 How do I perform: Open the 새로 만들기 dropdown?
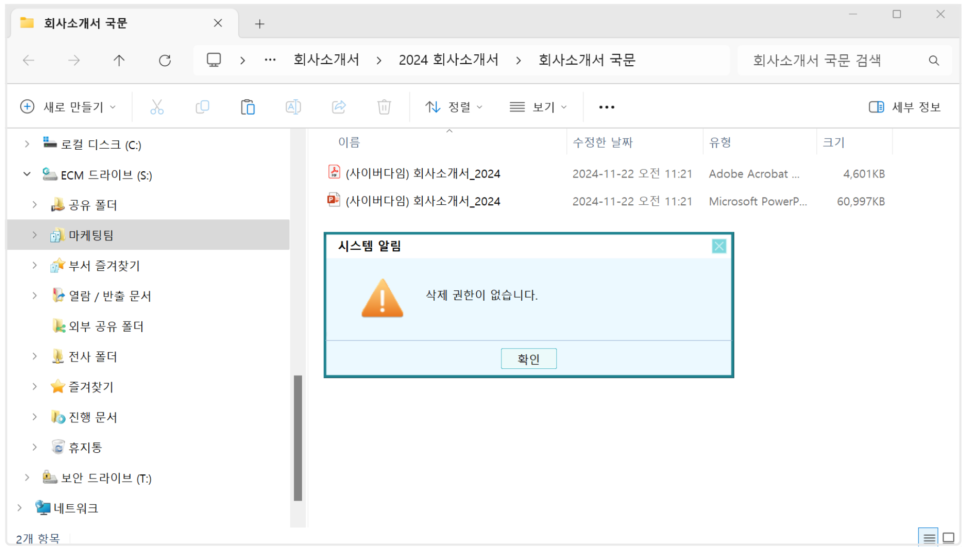[68, 107]
